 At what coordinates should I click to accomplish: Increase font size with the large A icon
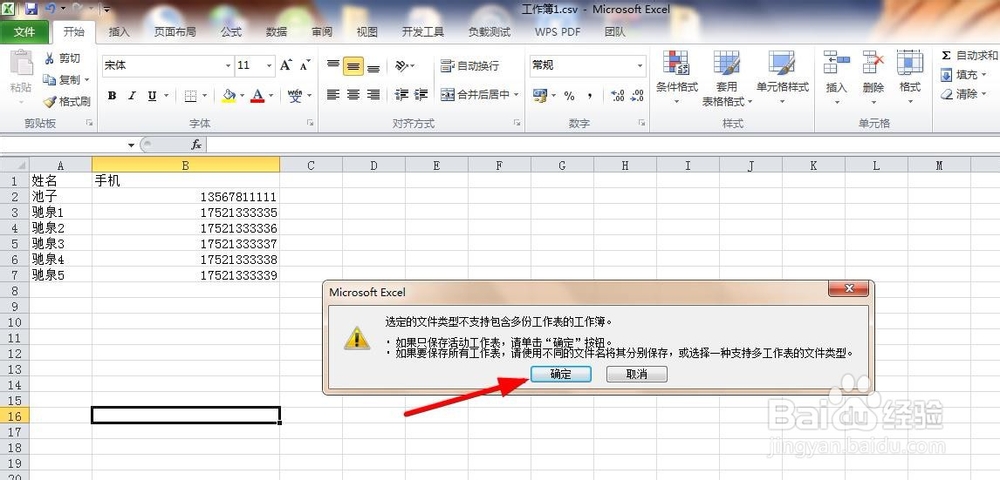click(286, 65)
